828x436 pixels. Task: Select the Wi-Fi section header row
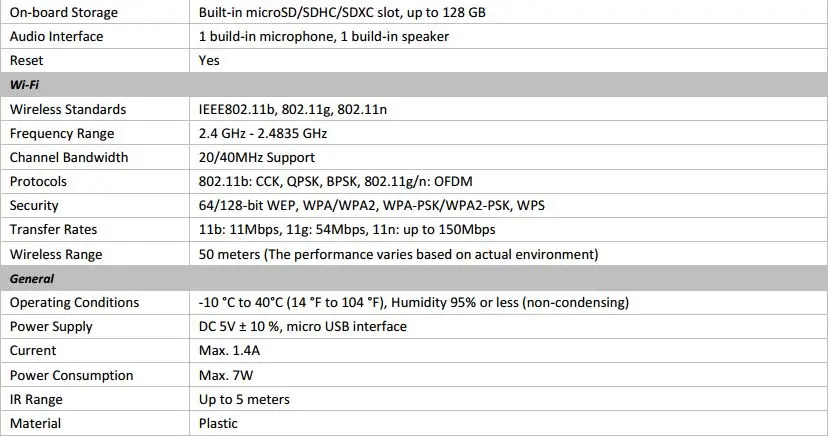click(414, 84)
